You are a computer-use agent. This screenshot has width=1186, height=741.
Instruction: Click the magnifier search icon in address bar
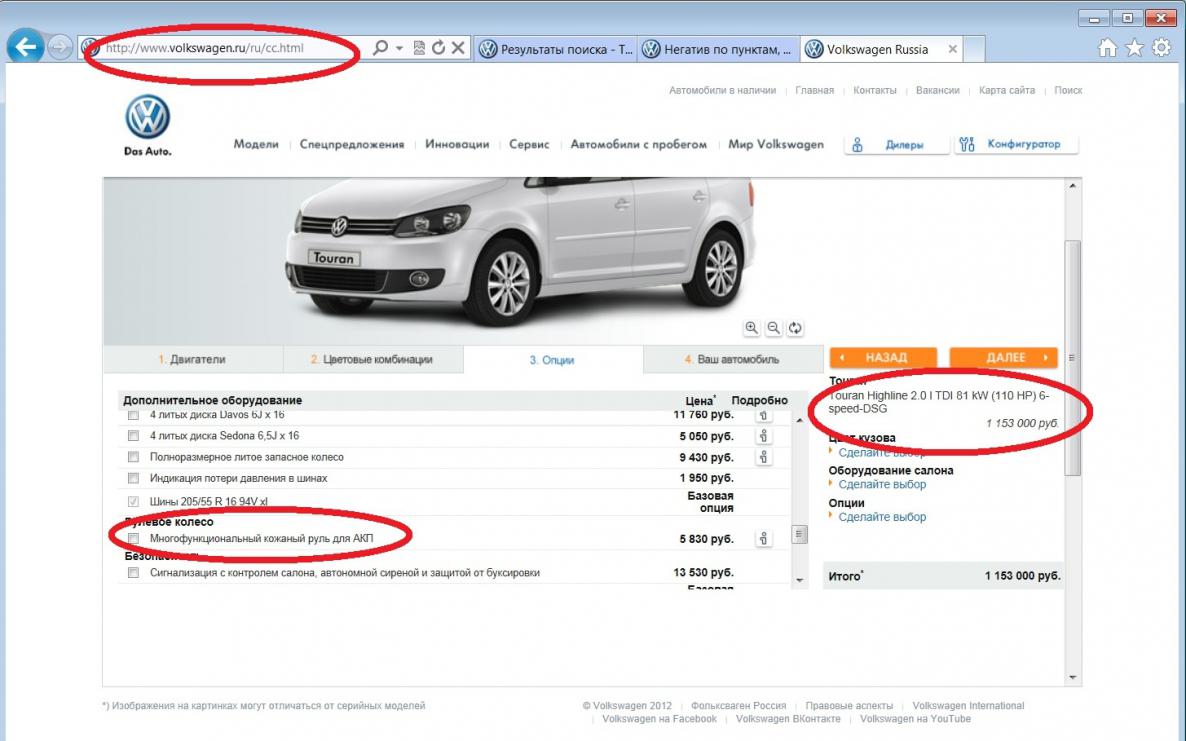coord(380,48)
